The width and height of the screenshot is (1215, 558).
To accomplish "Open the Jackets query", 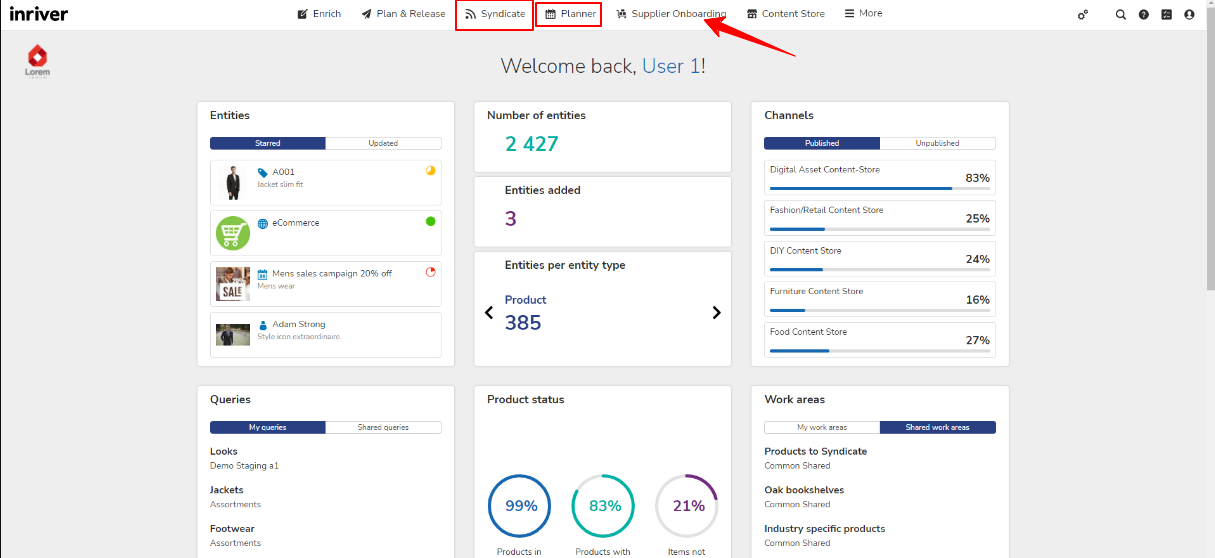I will pos(226,490).
